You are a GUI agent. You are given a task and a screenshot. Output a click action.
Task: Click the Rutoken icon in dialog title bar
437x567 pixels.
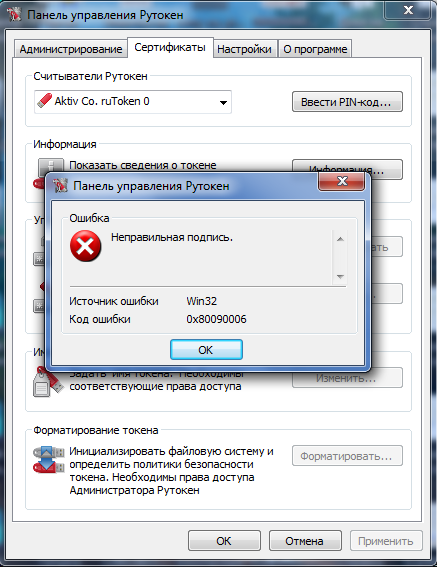pyautogui.click(x=60, y=186)
